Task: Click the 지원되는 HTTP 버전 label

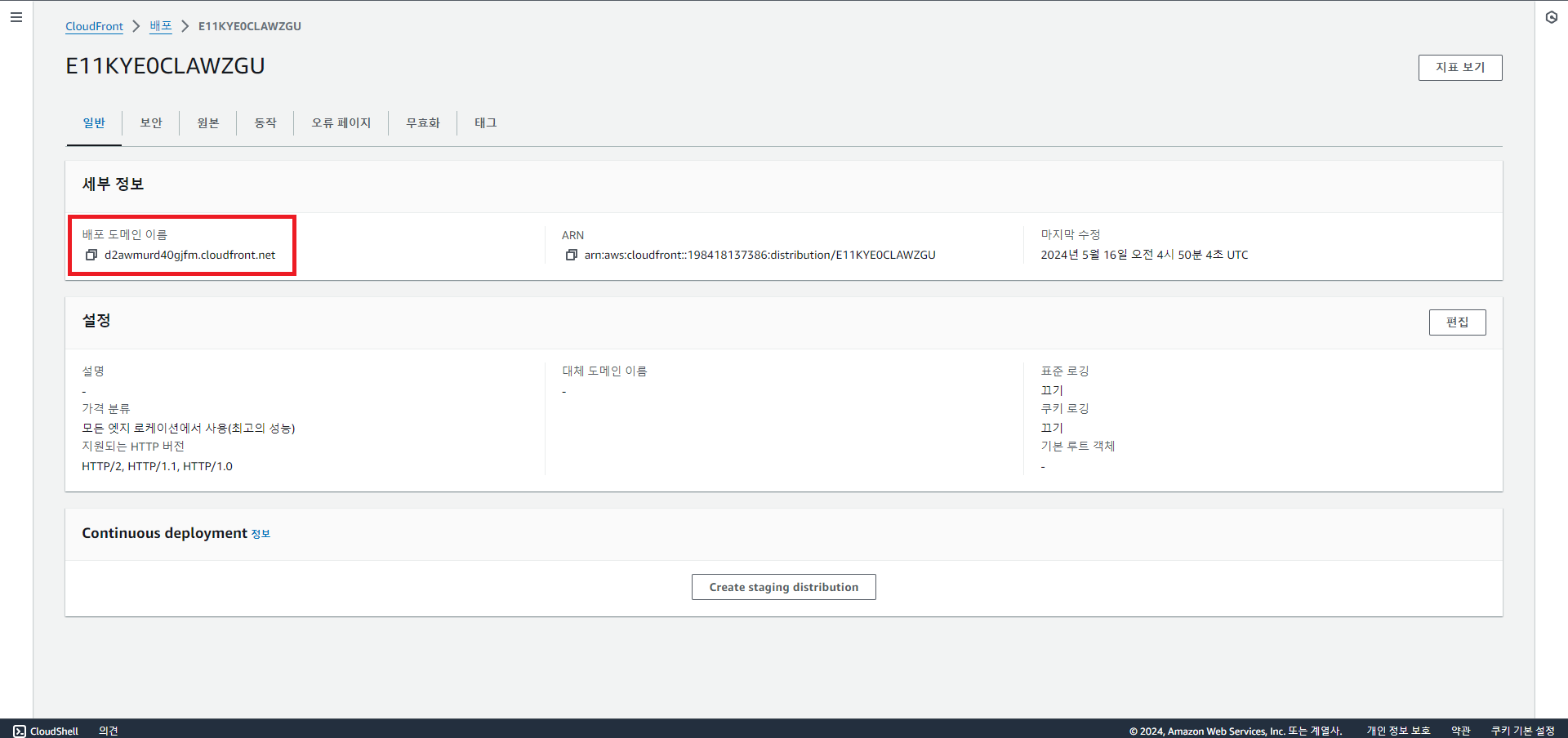Action: (133, 446)
